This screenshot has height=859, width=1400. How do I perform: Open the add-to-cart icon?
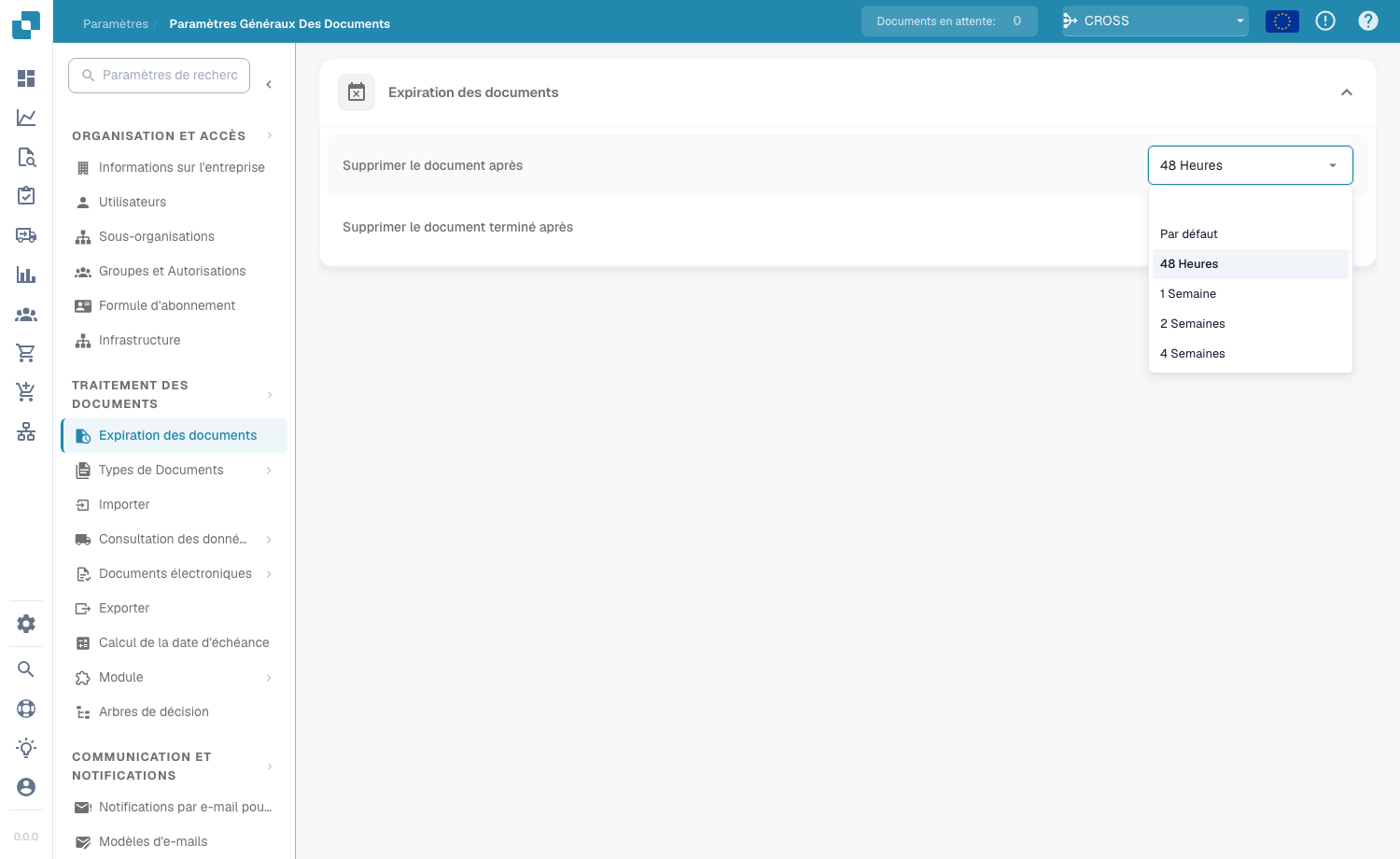(x=26, y=392)
